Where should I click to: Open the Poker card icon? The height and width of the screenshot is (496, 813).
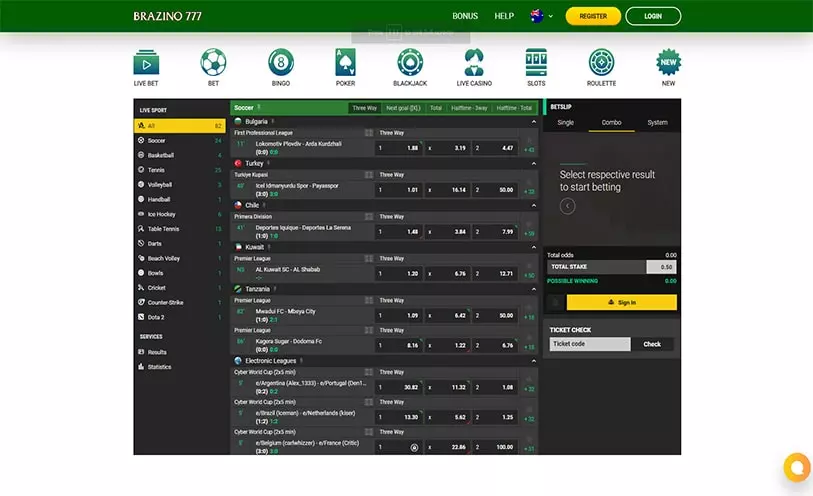tap(345, 62)
